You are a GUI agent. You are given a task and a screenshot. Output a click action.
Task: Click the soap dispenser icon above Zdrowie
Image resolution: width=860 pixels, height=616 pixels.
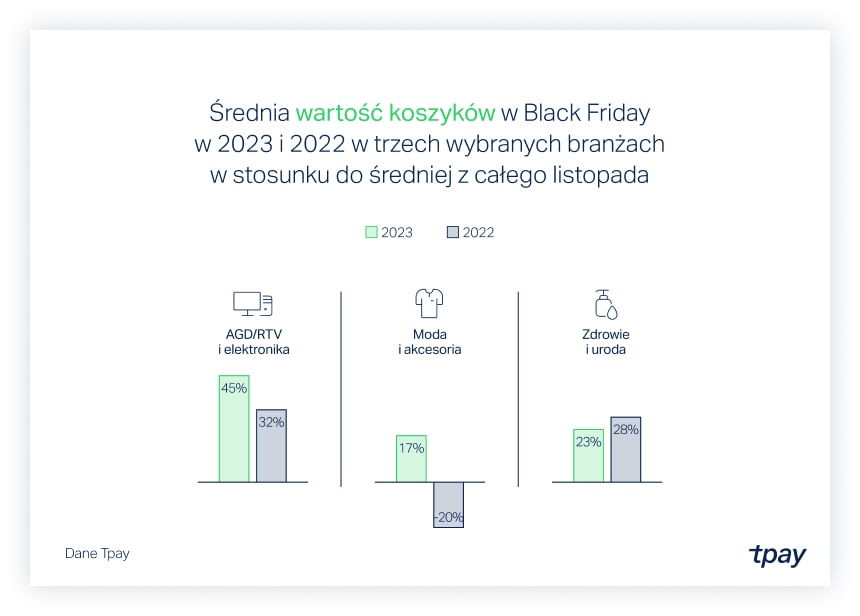(x=605, y=303)
